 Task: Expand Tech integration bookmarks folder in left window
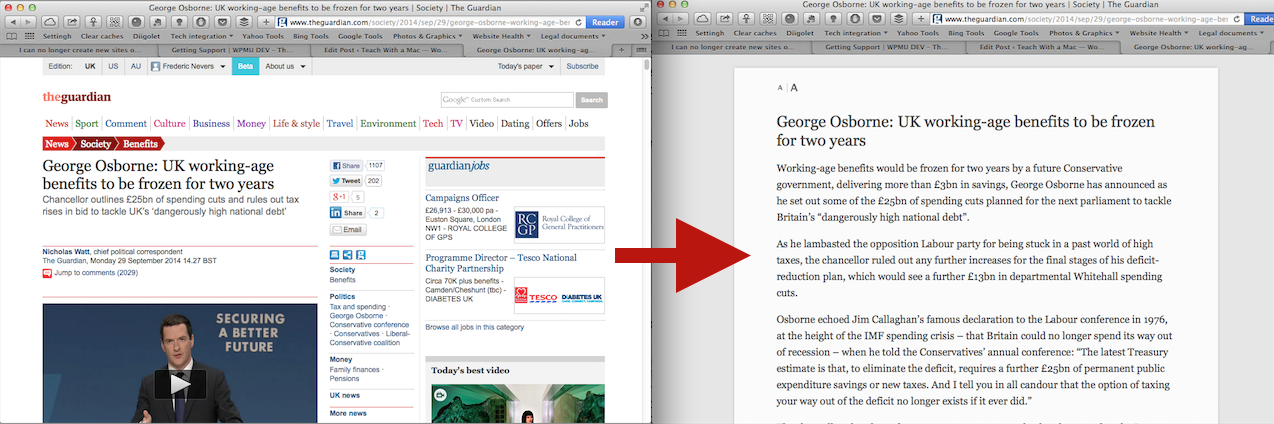click(x=201, y=35)
